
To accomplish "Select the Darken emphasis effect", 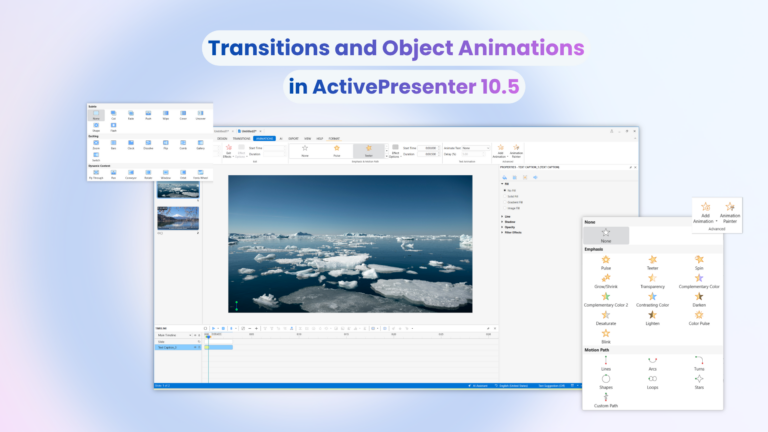I will click(x=699, y=299).
